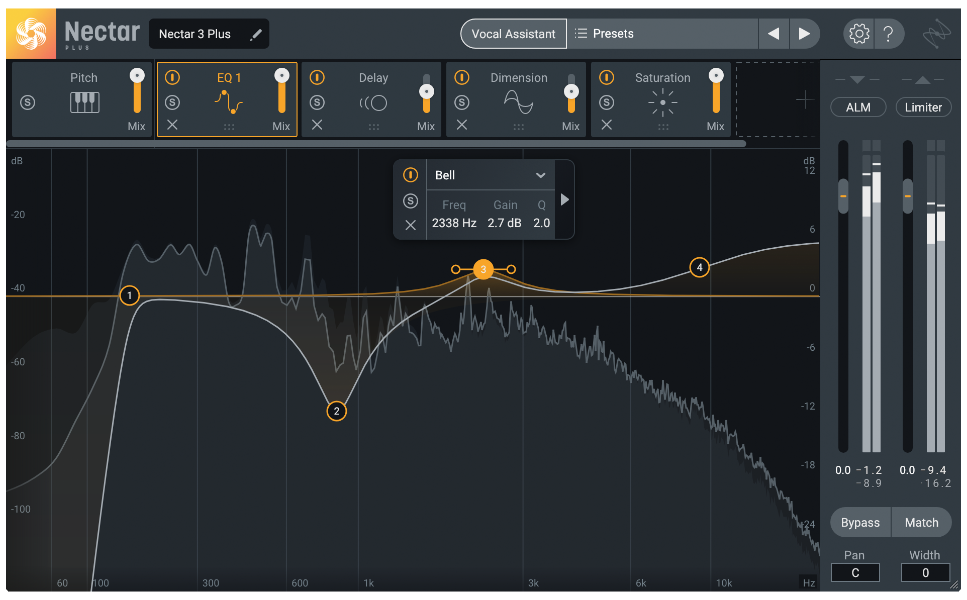Delete the selected Bell band with X
This screenshot has height=600, width=967.
click(x=411, y=226)
